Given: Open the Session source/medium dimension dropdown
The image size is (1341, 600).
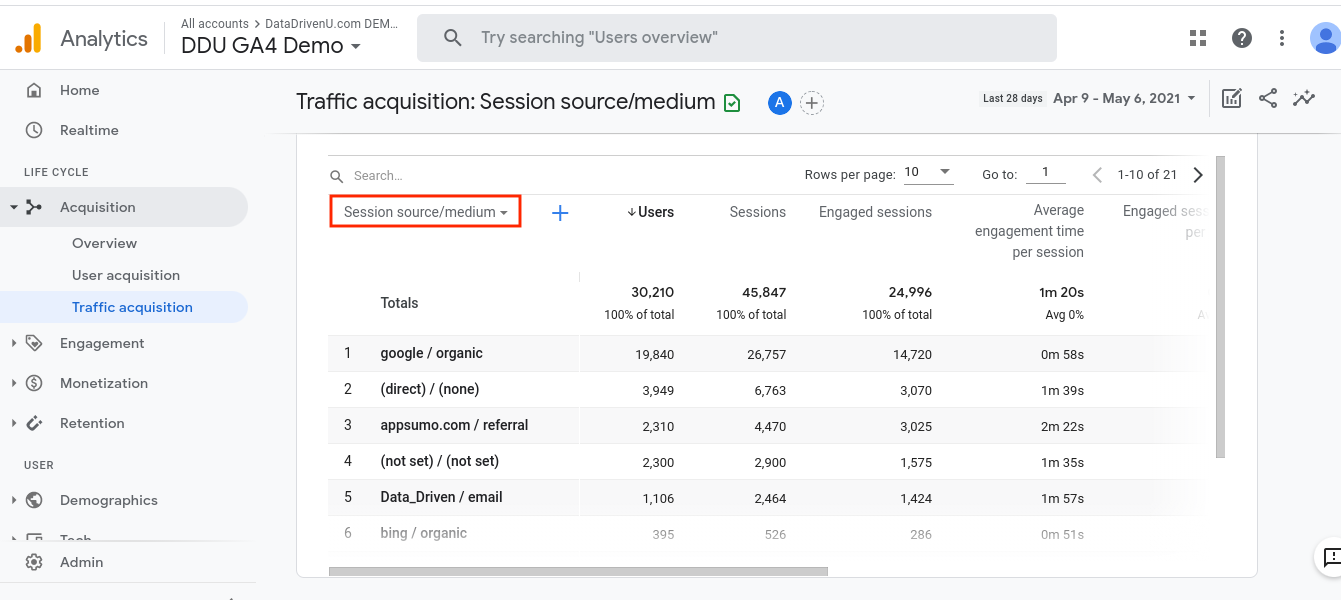Looking at the screenshot, I should [425, 212].
